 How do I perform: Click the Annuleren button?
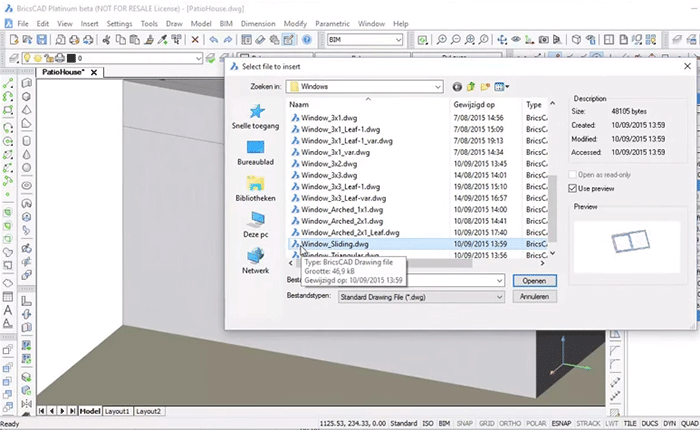[x=534, y=296]
